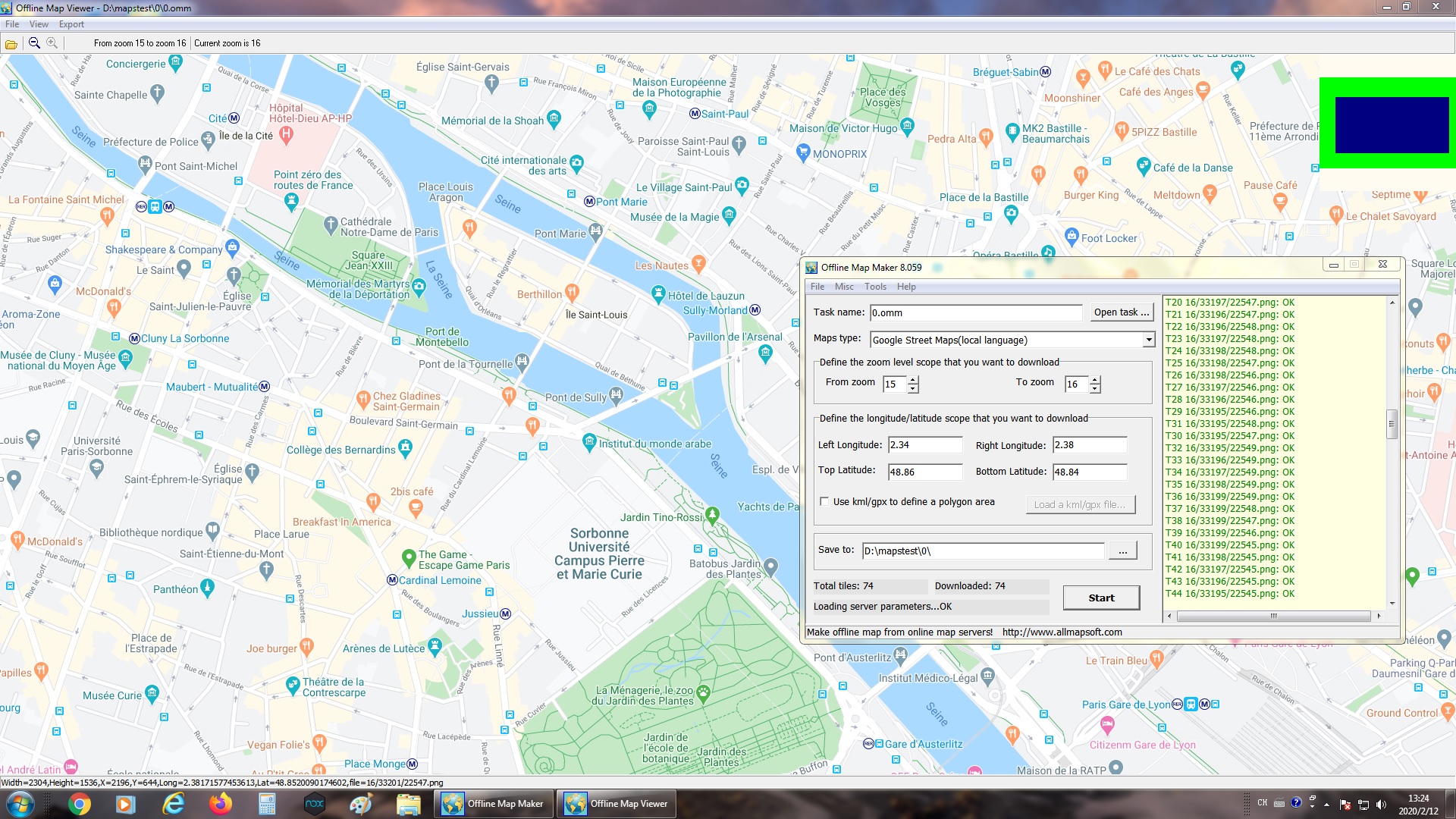This screenshot has height=819, width=1456.
Task: Select the zoom out magnifier tool
Action: (x=33, y=43)
